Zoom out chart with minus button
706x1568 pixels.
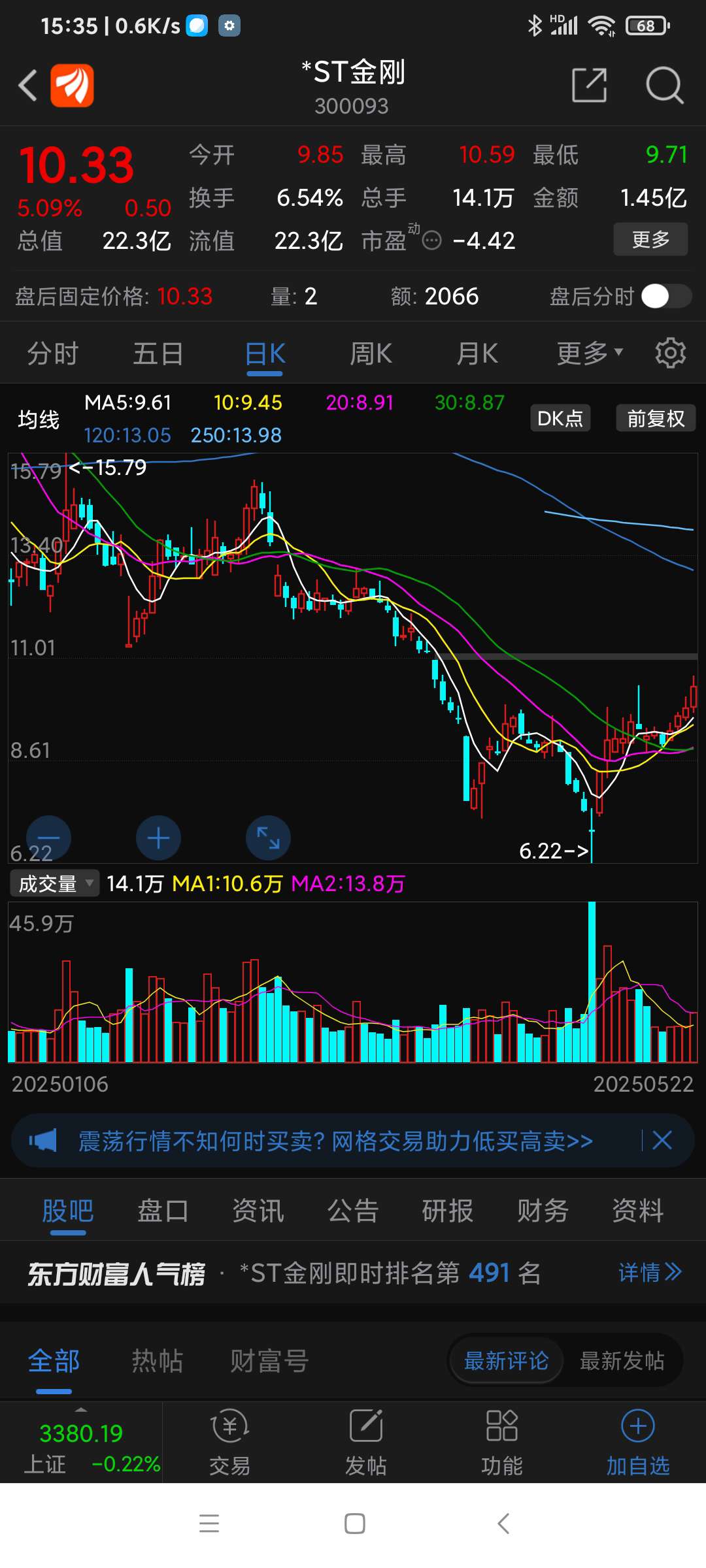pos(48,838)
